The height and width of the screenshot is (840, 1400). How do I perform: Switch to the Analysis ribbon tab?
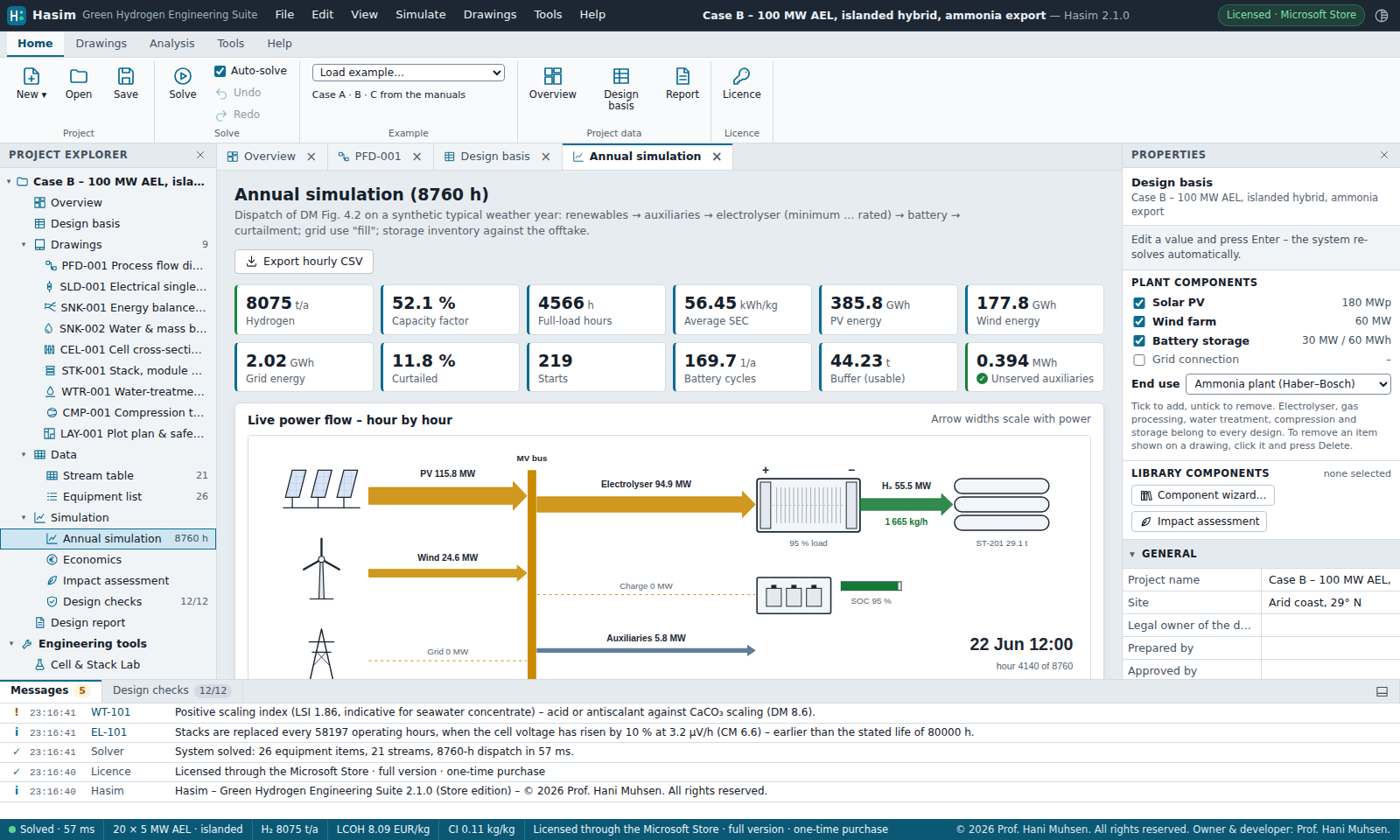[x=172, y=44]
